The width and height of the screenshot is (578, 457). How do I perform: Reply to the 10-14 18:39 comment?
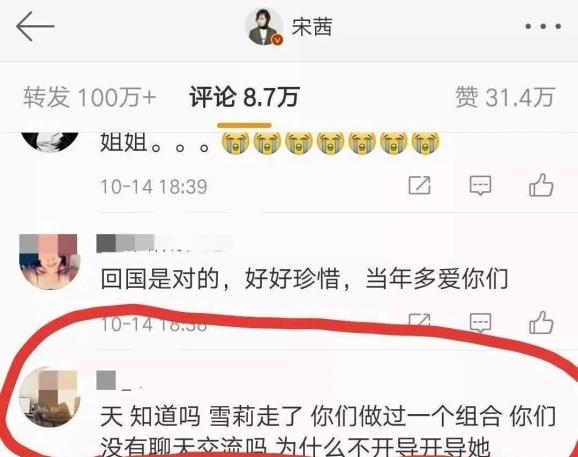pyautogui.click(x=480, y=185)
